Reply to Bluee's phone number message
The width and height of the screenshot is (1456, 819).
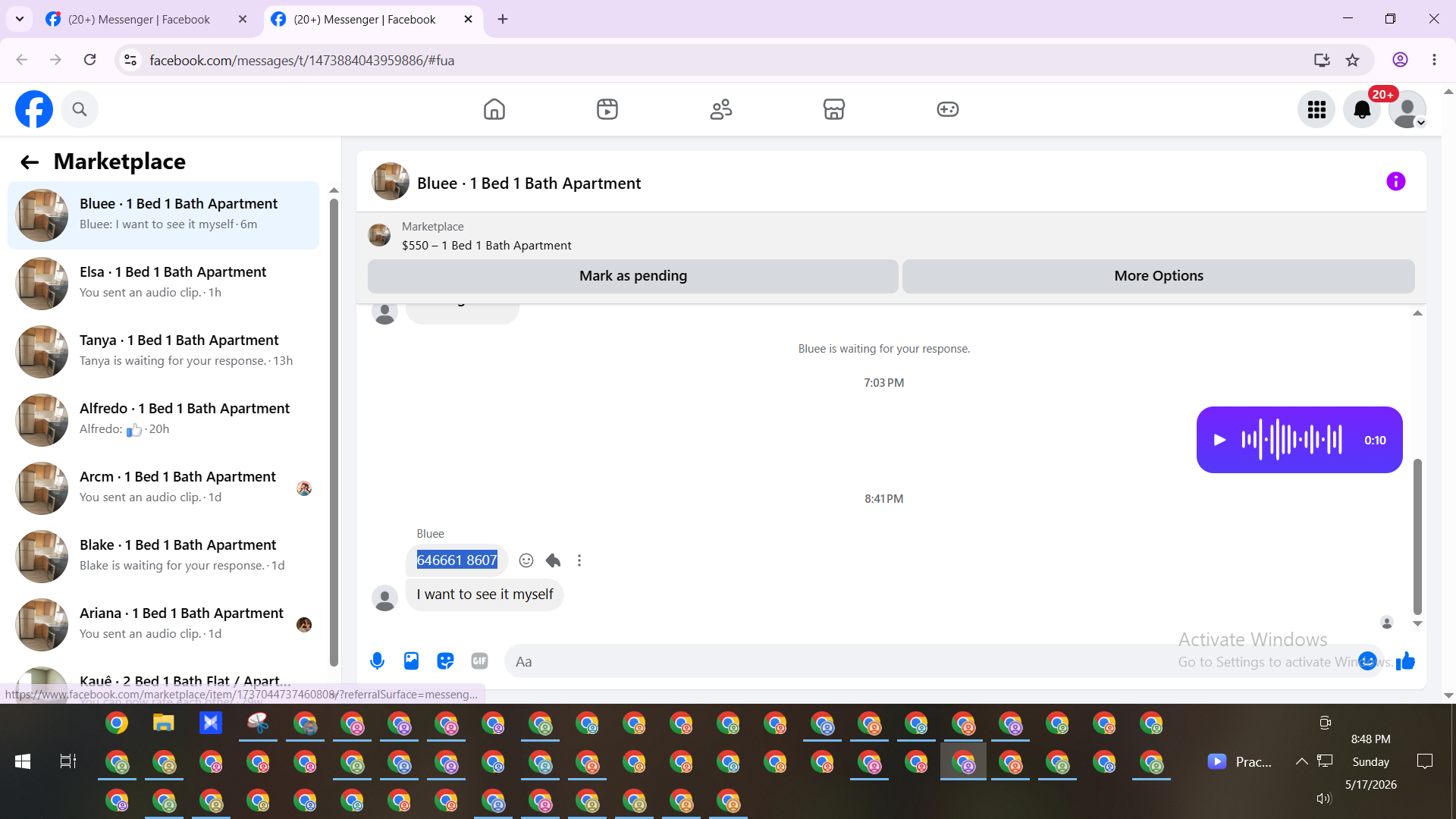pyautogui.click(x=553, y=560)
